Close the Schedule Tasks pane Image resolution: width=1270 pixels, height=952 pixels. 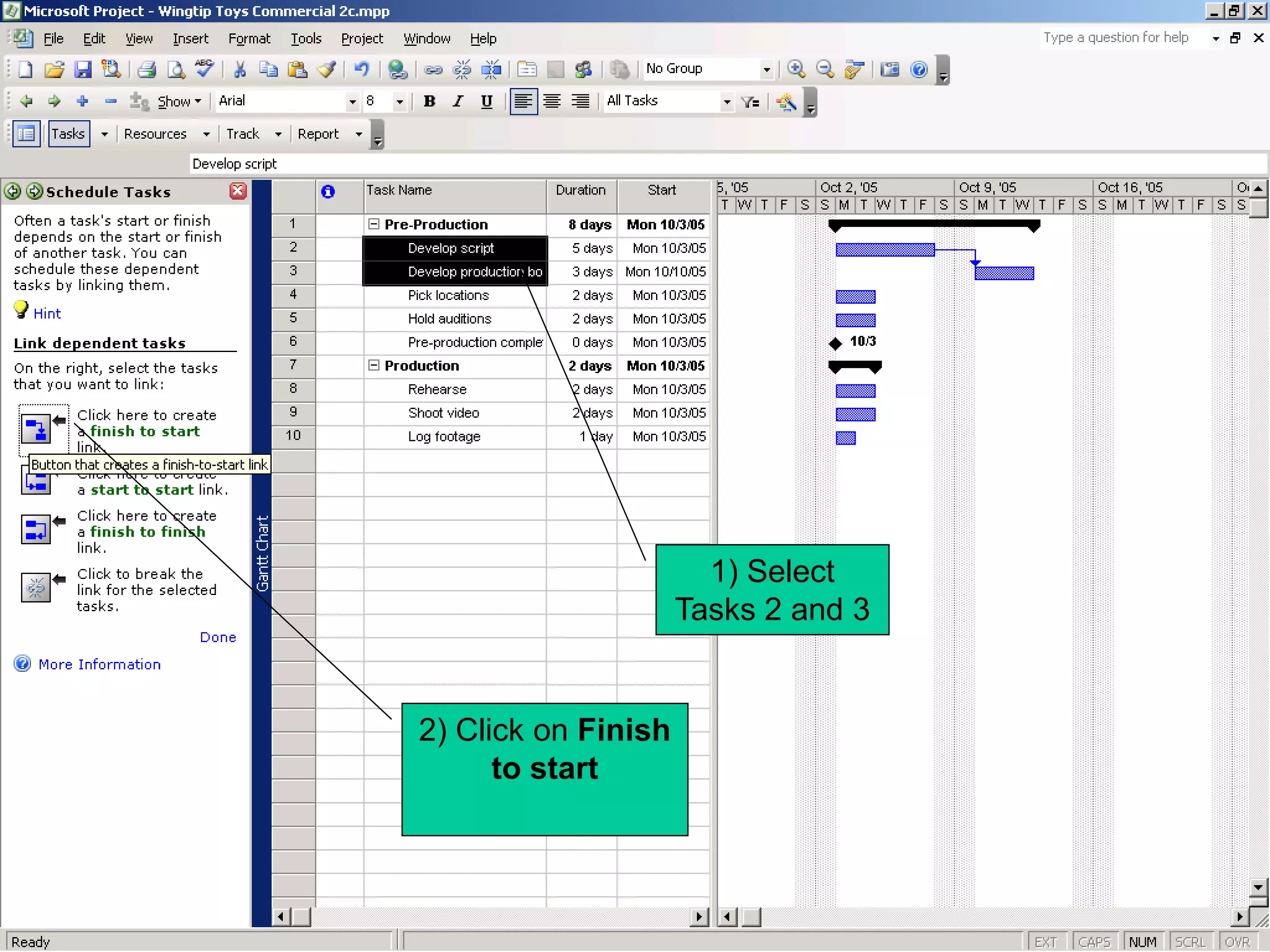238,191
